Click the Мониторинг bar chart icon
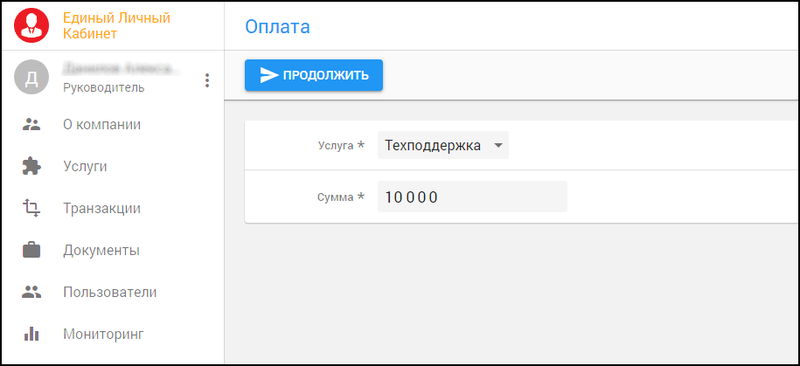The height and width of the screenshot is (366, 800). tap(32, 334)
